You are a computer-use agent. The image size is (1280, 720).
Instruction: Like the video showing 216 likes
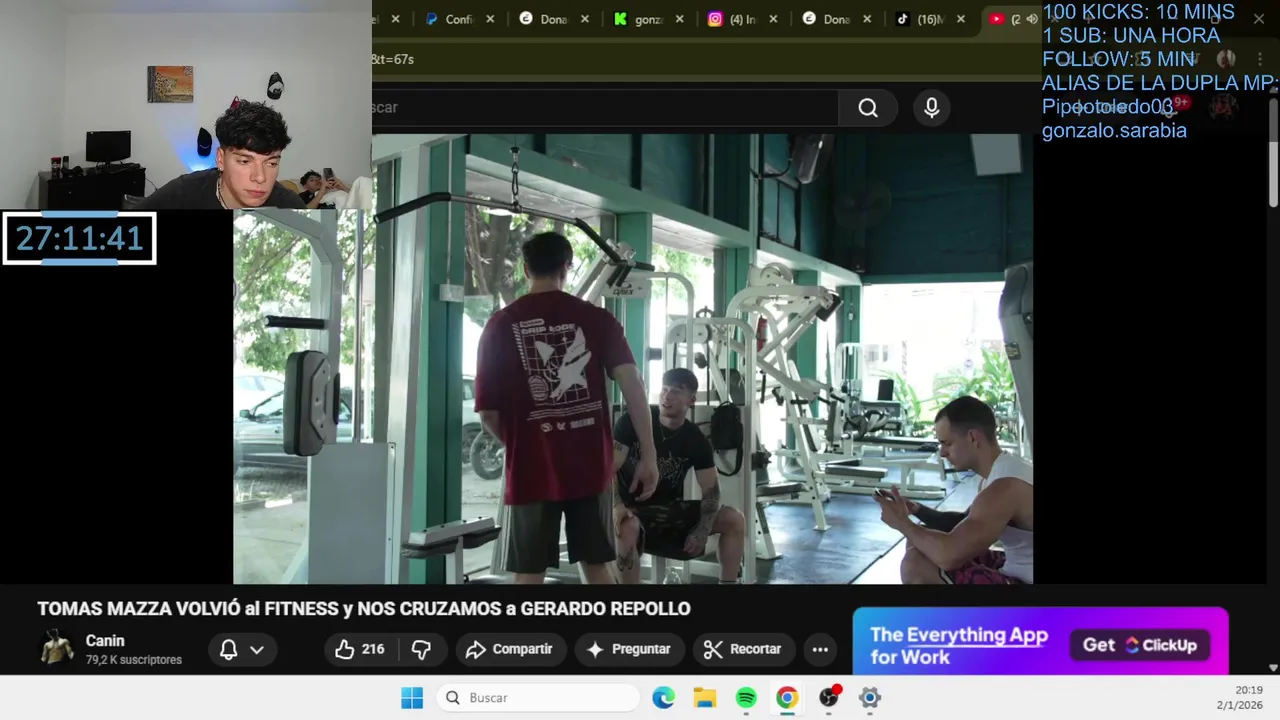[360, 649]
